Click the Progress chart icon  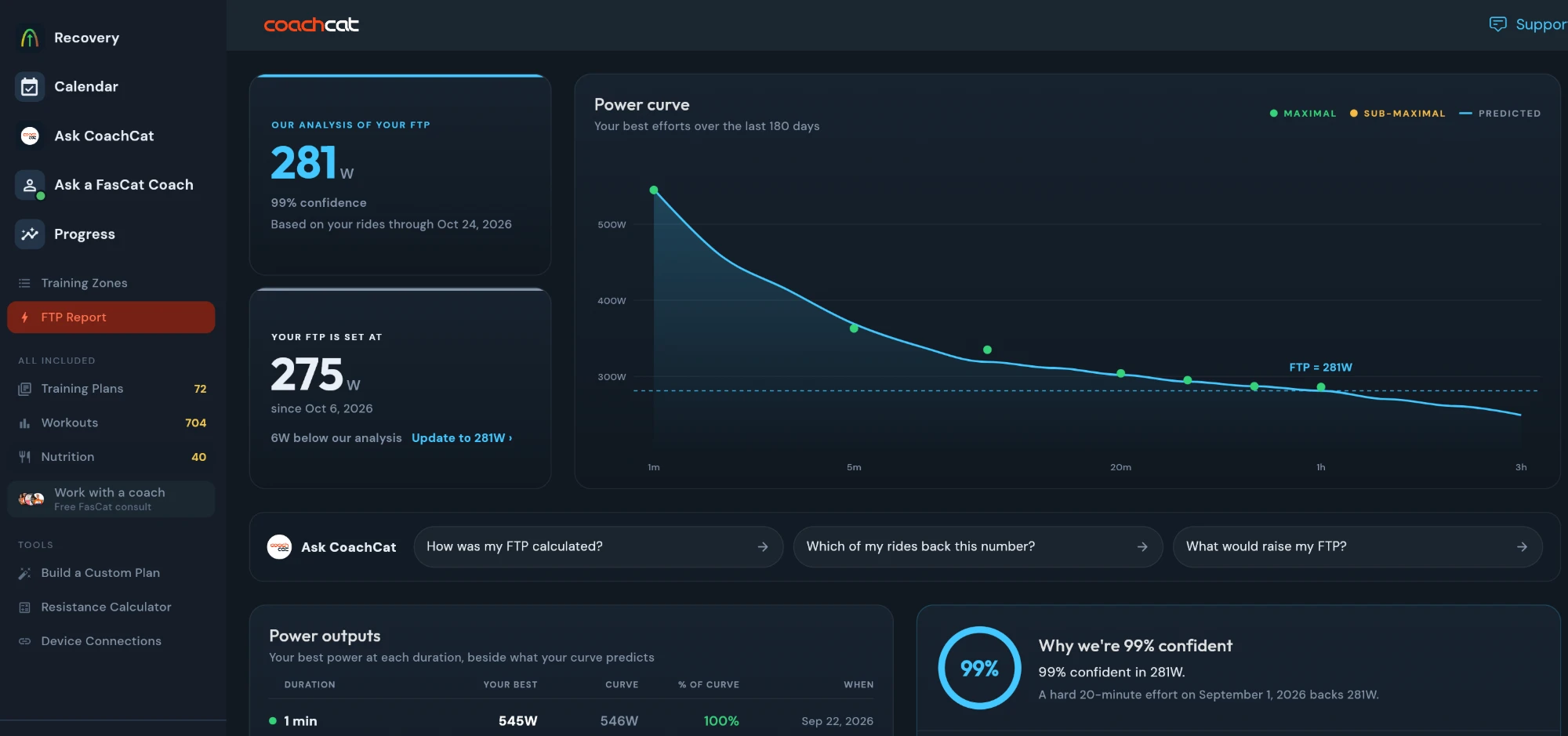coord(30,234)
